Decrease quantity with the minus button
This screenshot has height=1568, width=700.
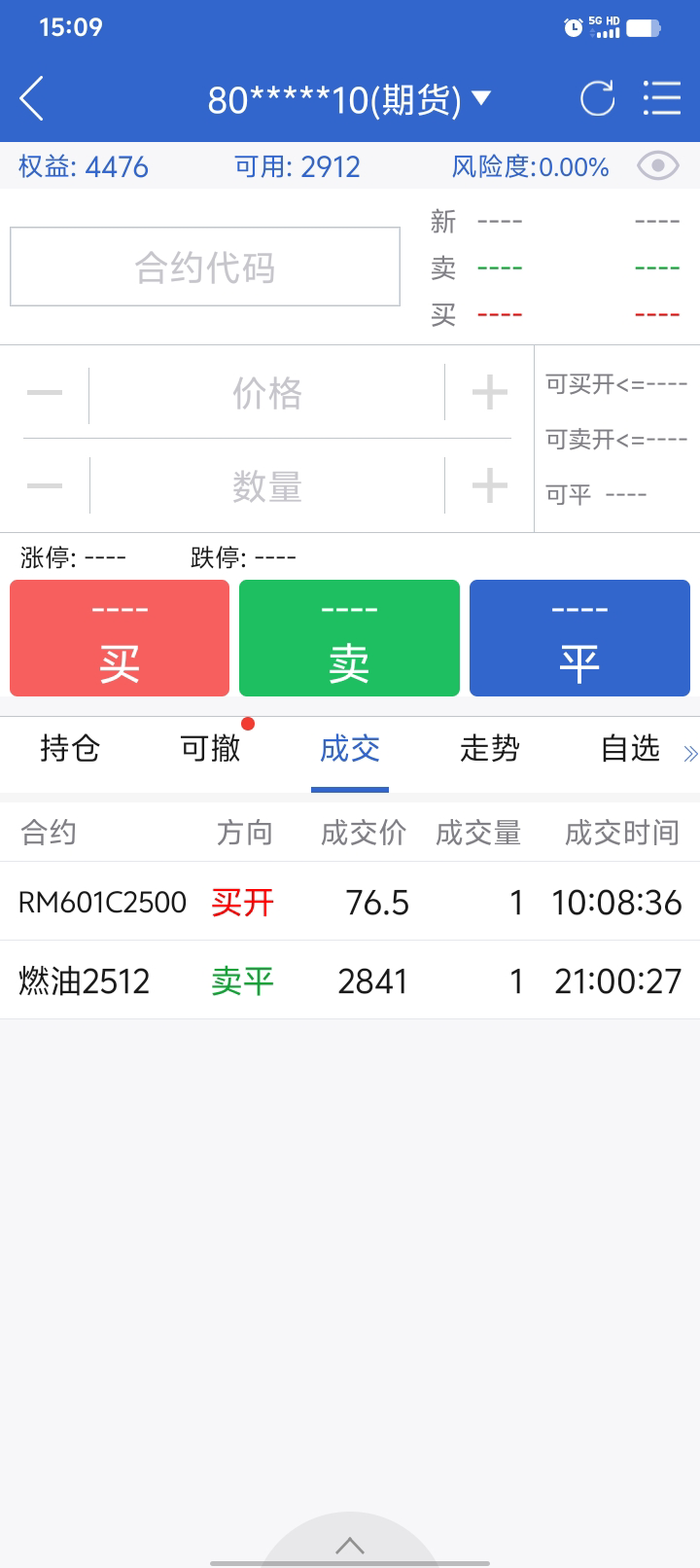[x=45, y=485]
